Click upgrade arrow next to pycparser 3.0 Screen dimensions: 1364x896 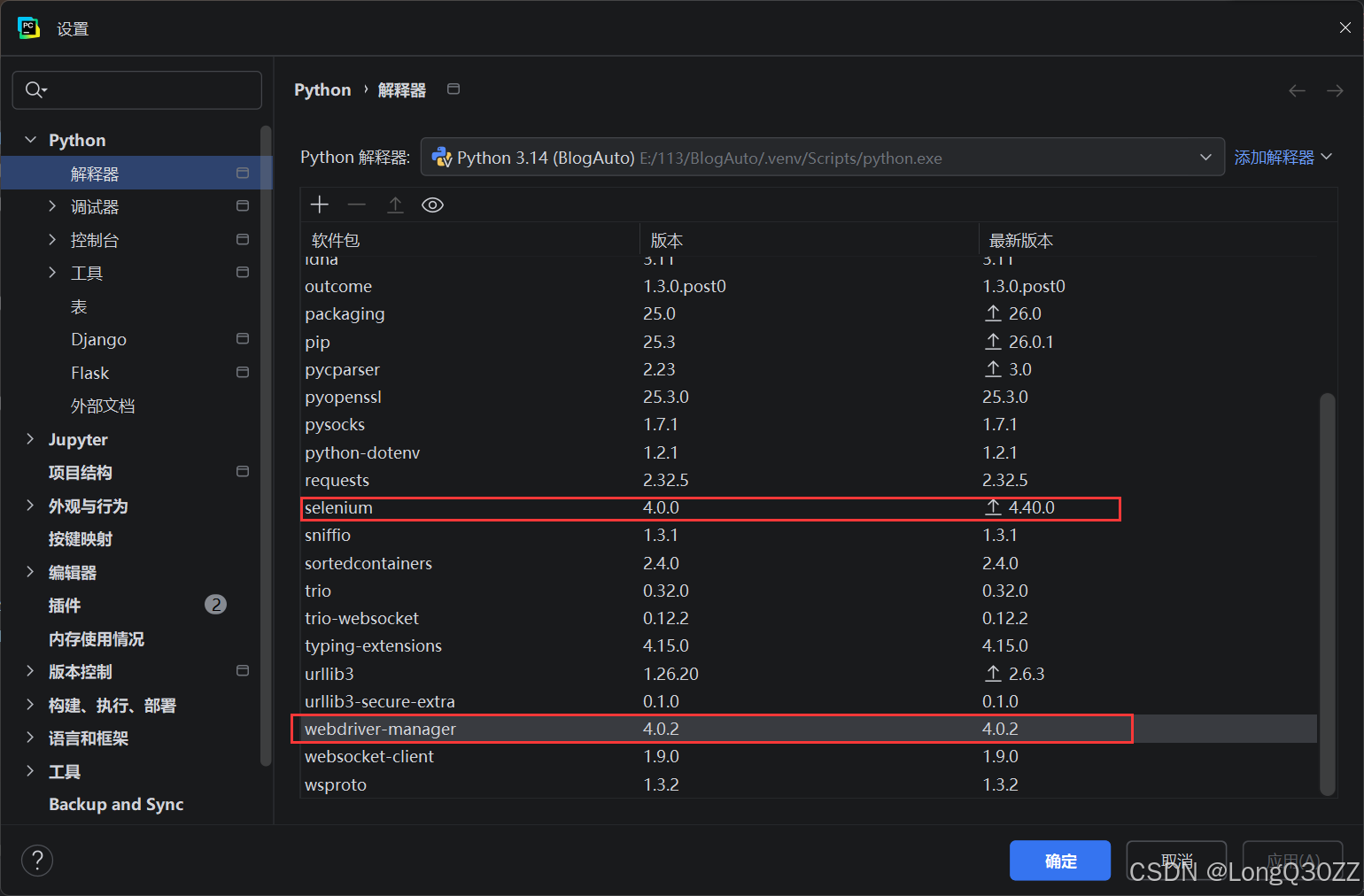pyautogui.click(x=993, y=368)
